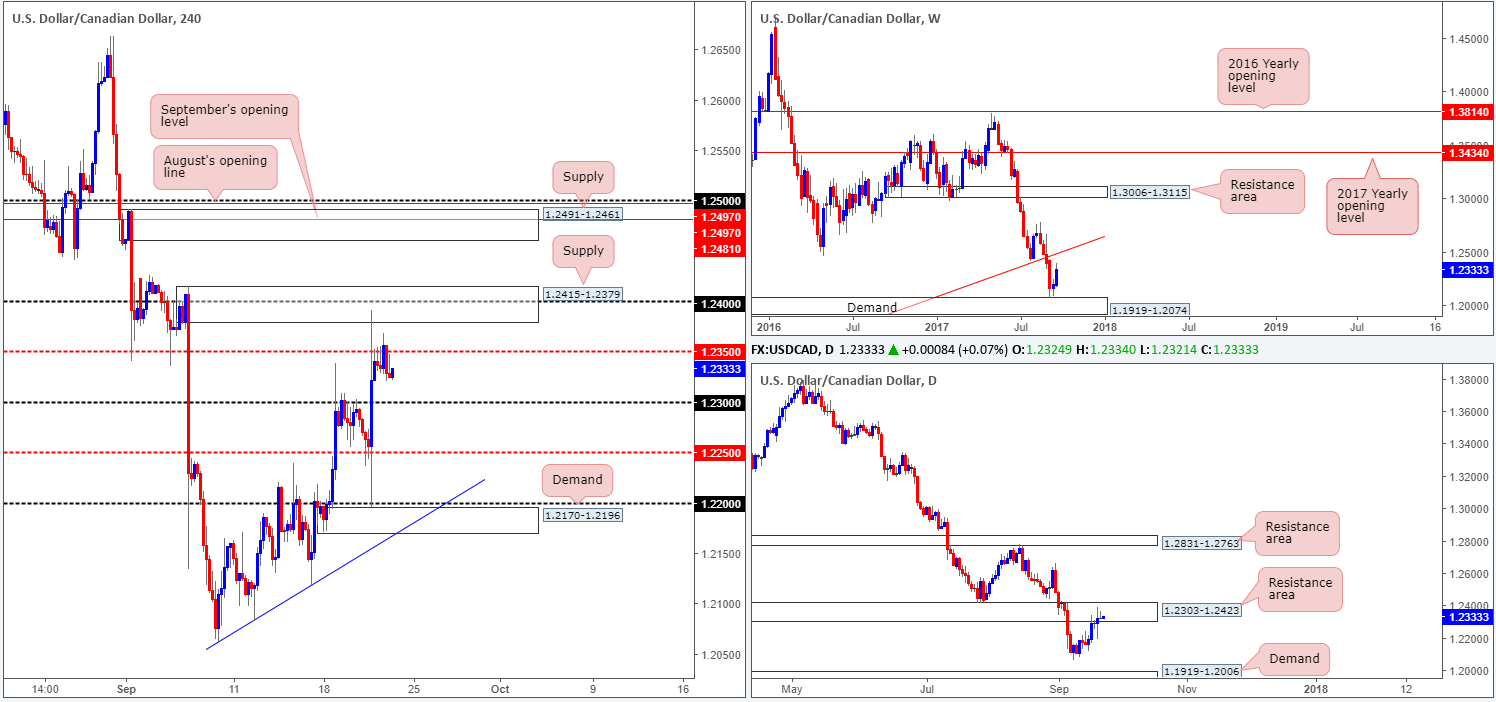Click the 1.20500 axis value
Viewport: 1496px width, 702px height.
719,655
